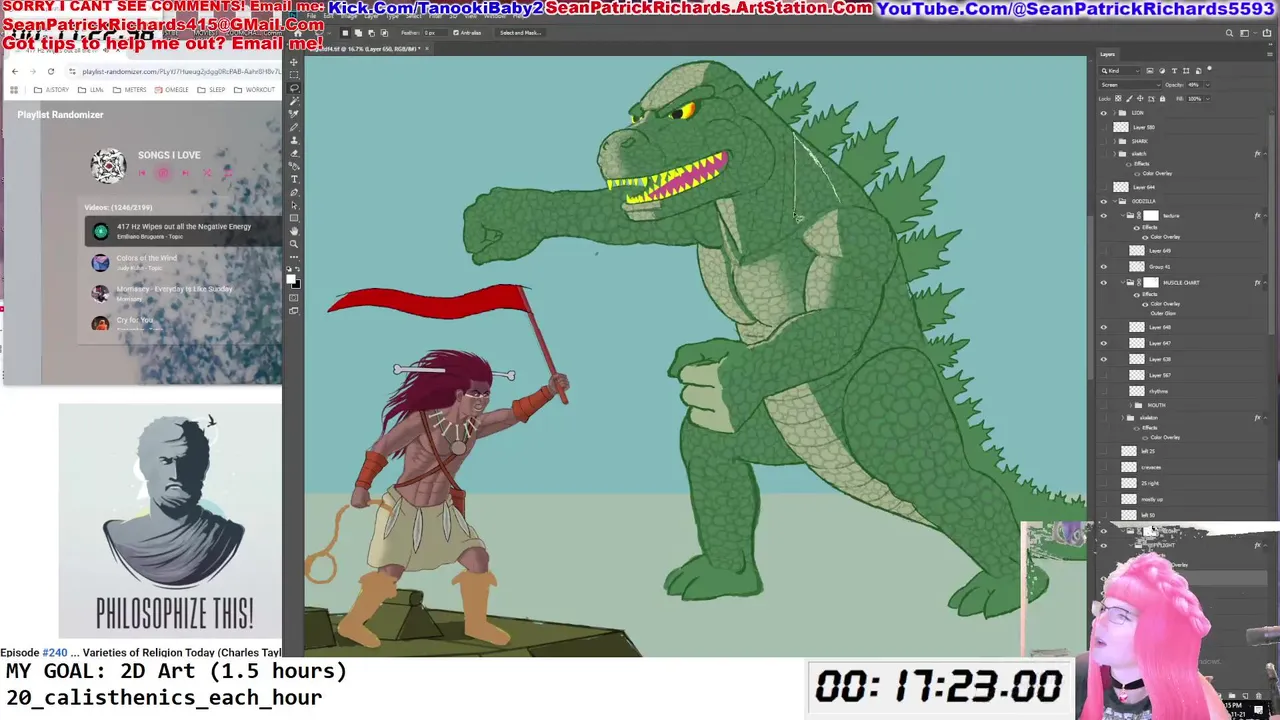Viewport: 1280px width, 720px height.
Task: Lock all padlock icon in Layers panel
Action: click(1162, 98)
